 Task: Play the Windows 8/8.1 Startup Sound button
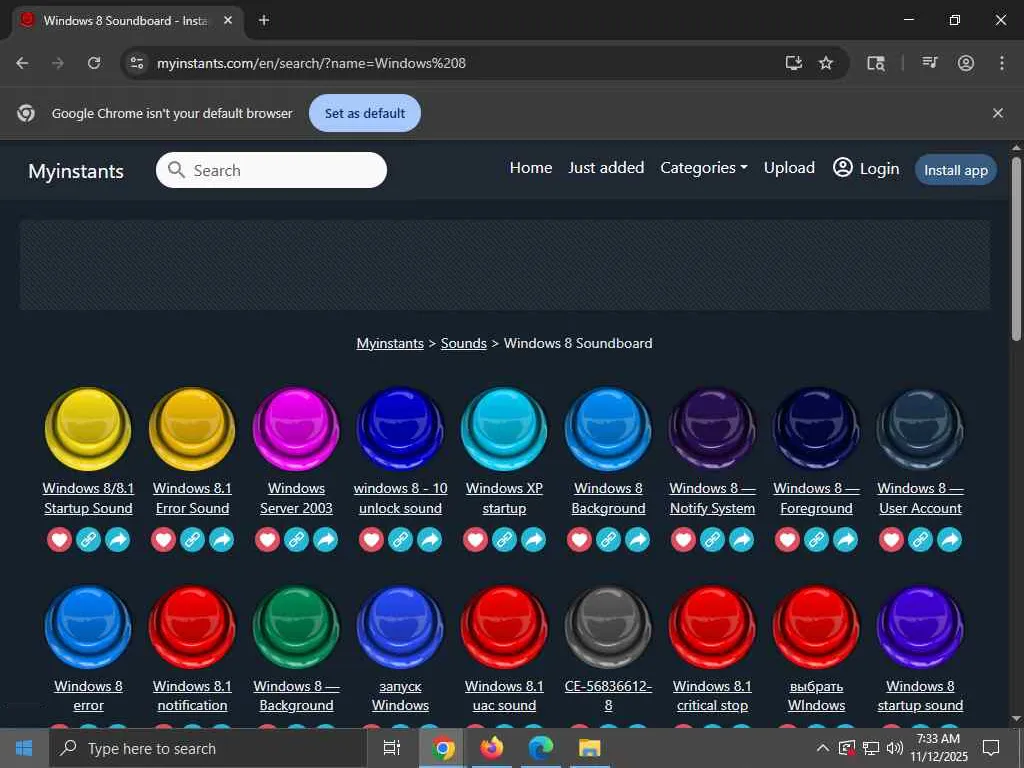88,428
